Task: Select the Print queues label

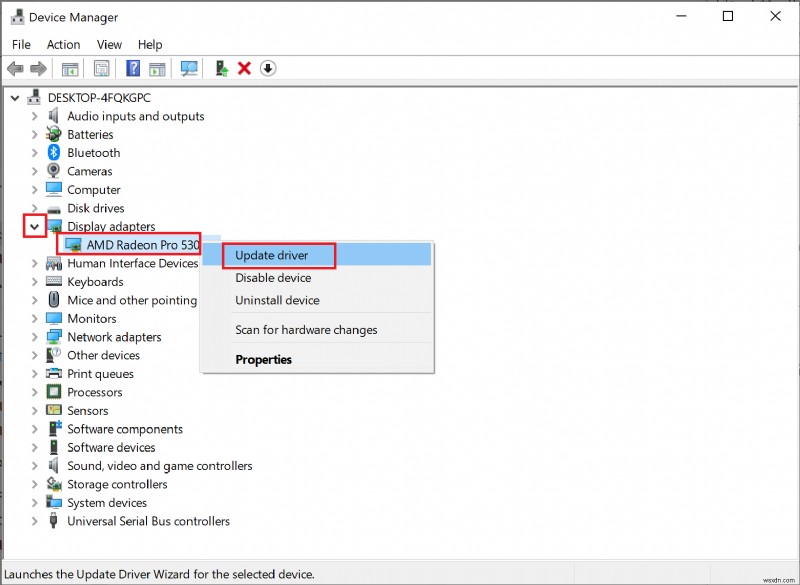Action: click(x=101, y=374)
